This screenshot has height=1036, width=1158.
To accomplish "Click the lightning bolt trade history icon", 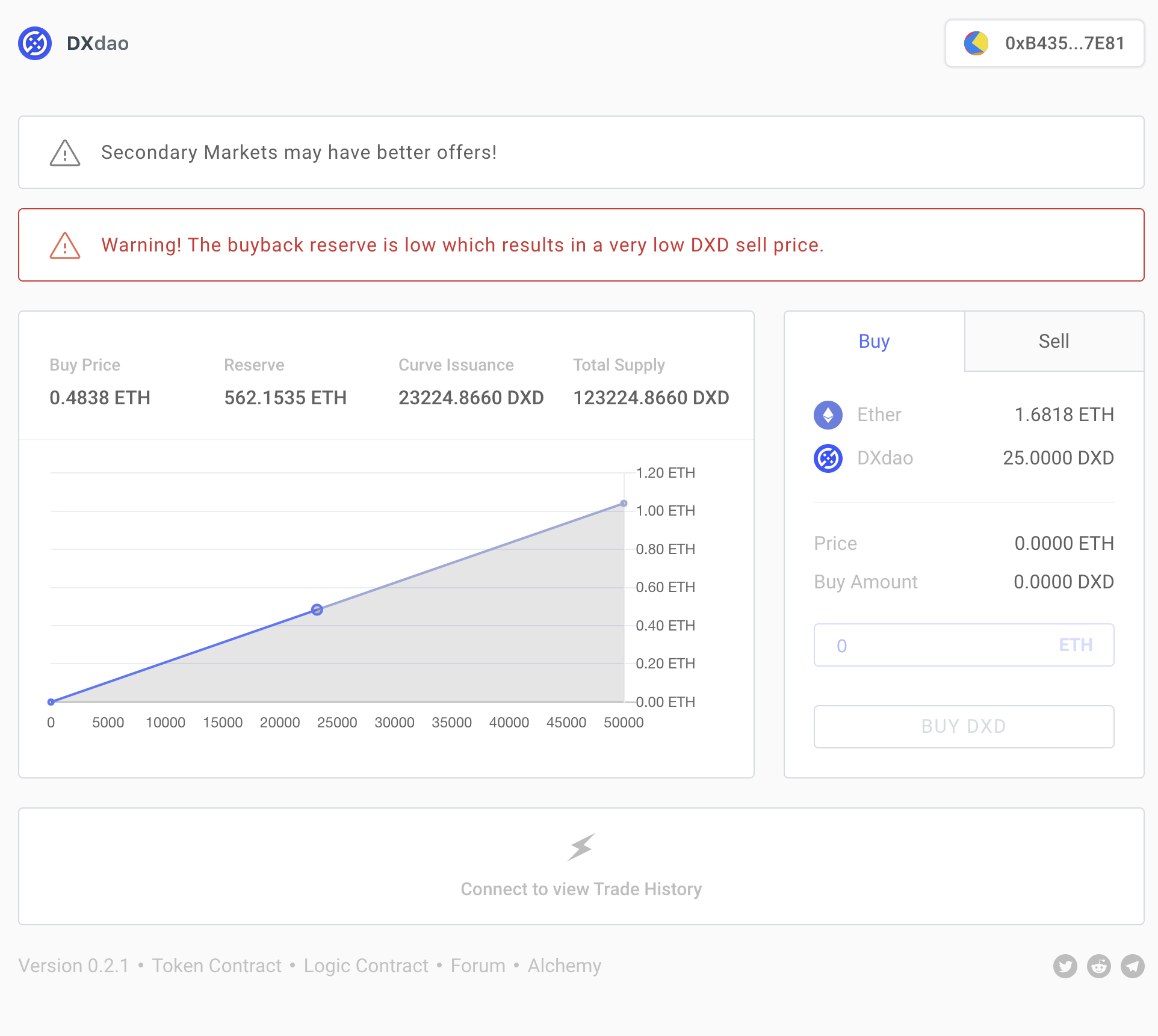I will 581,847.
